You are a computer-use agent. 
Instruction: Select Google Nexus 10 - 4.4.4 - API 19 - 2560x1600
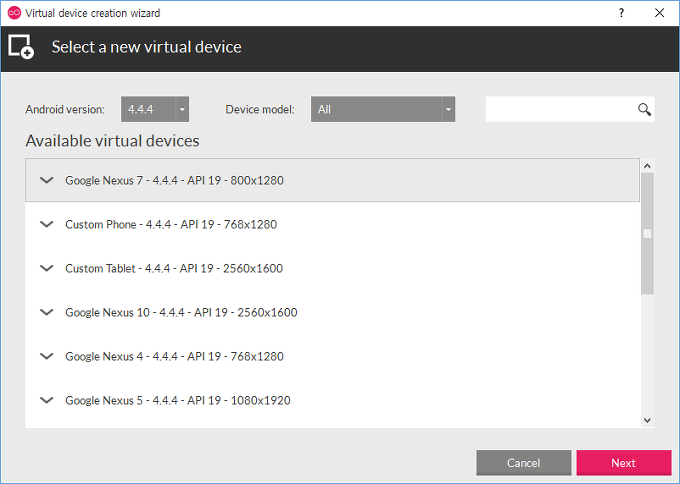coord(332,312)
